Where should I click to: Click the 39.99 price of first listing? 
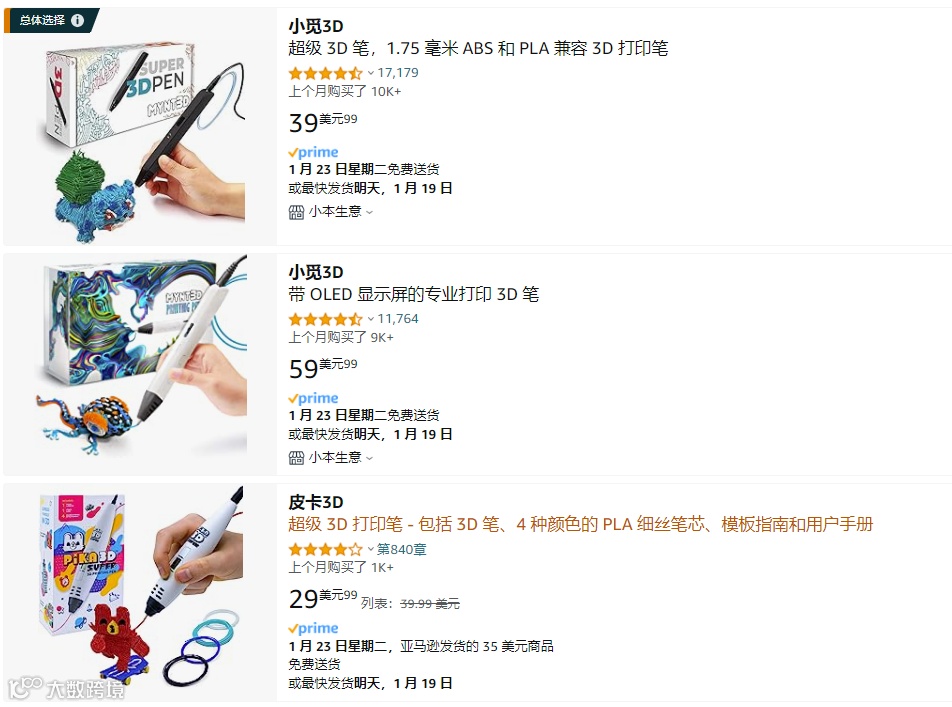323,122
